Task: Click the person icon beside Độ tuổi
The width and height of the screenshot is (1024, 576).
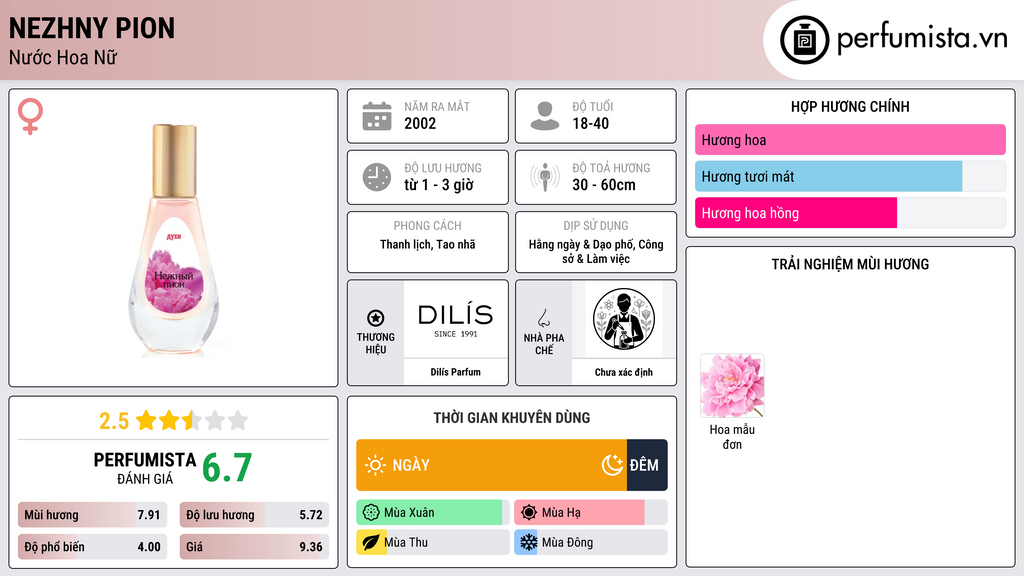Action: pos(545,116)
